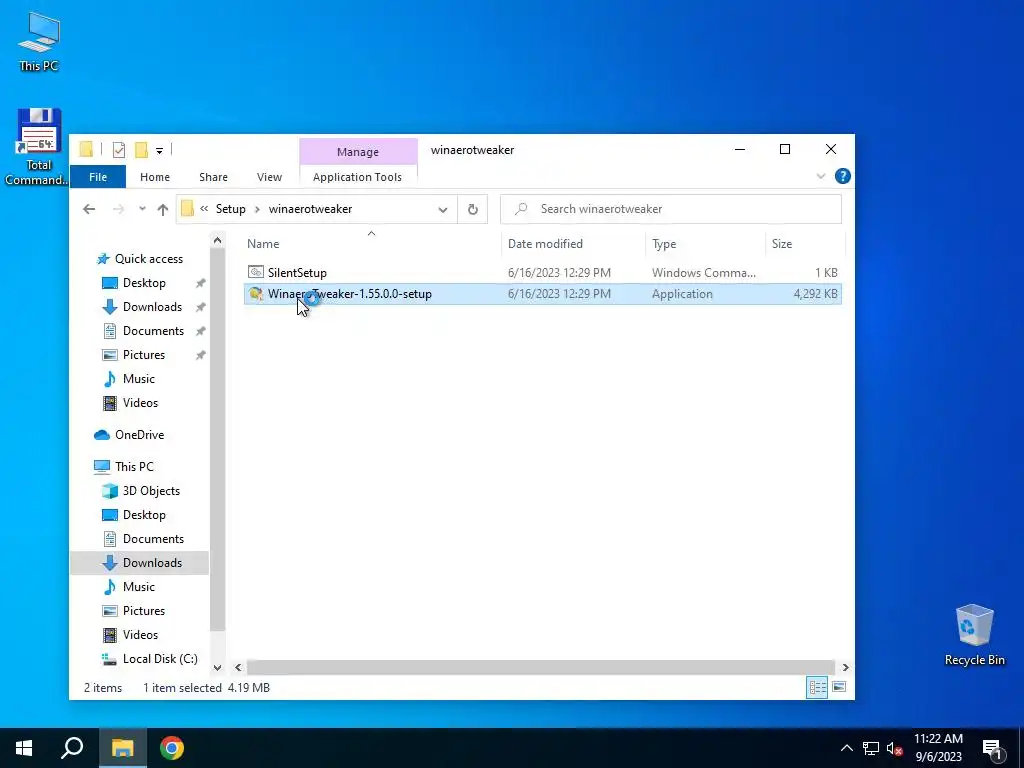
Task: Switch to the Share ribbon tab
Action: [x=214, y=177]
